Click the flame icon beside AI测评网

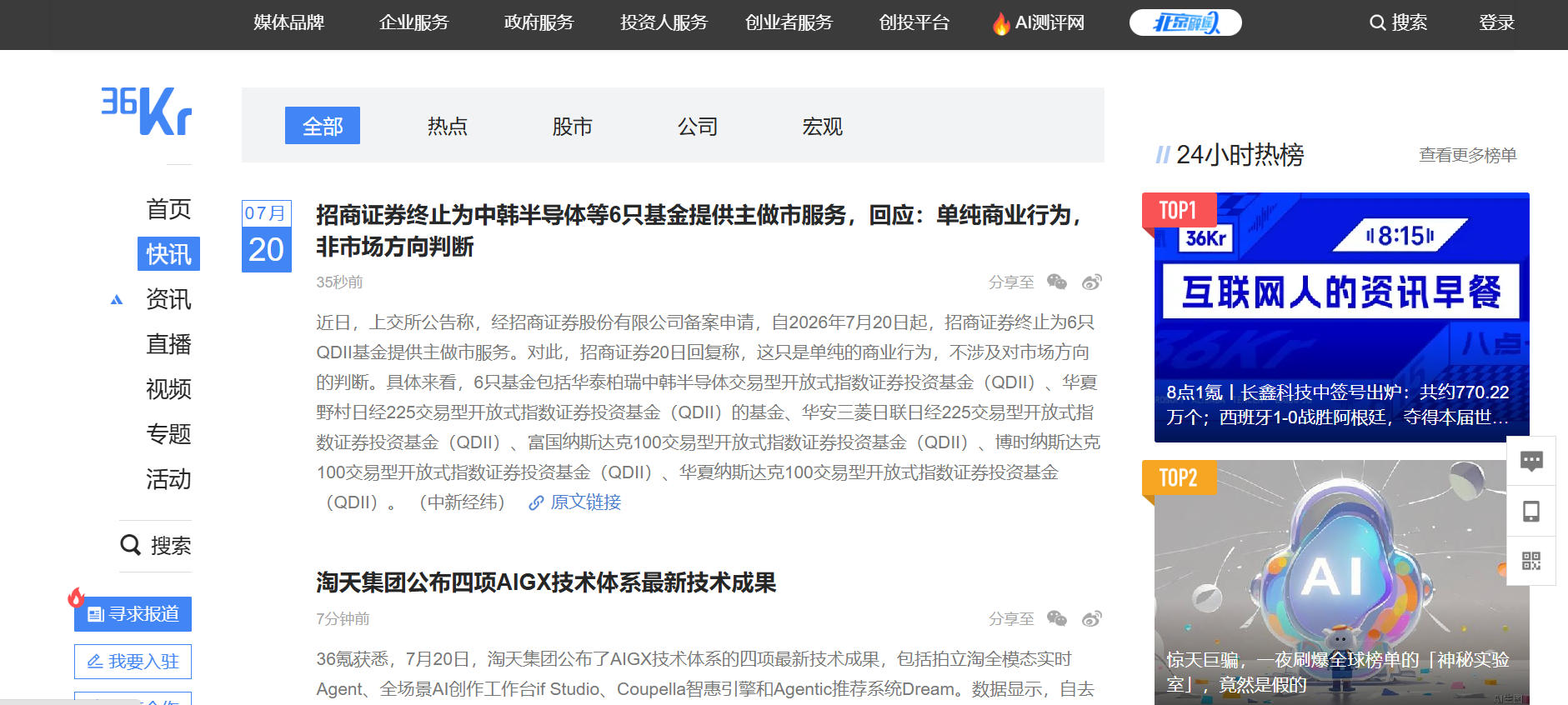click(x=1001, y=23)
